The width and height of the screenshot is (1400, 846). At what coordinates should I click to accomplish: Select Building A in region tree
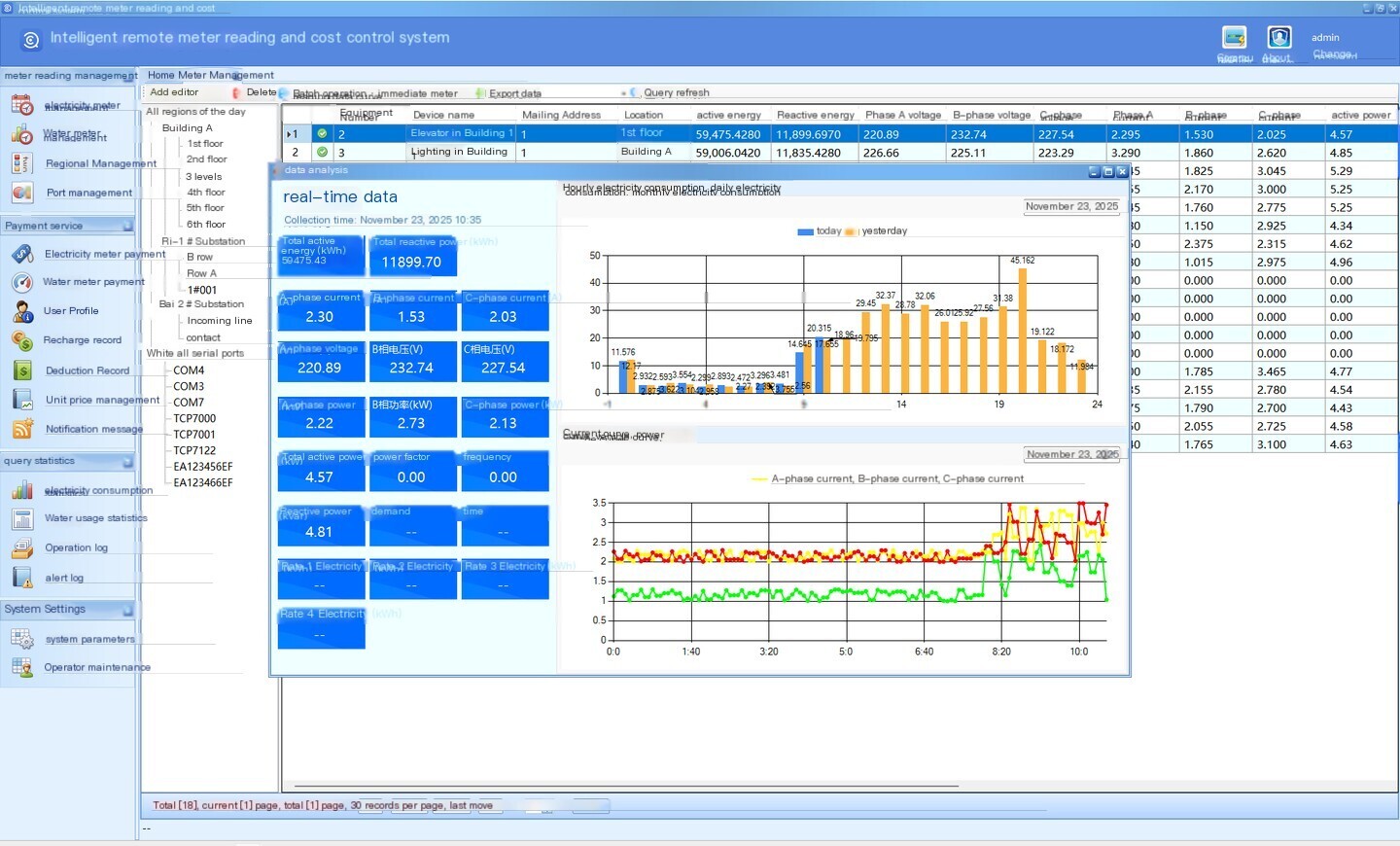(x=187, y=127)
